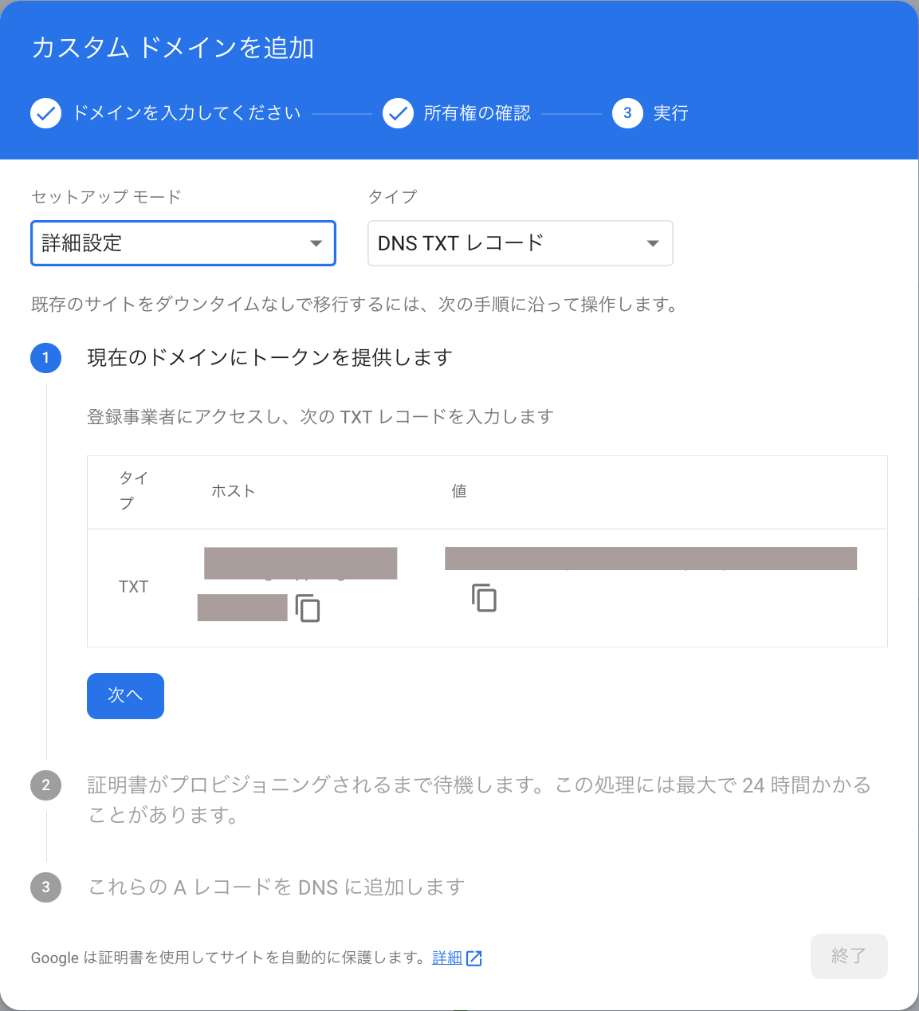This screenshot has height=1011, width=919.
Task: Copy the host value with the copy icon
Action: click(308, 608)
